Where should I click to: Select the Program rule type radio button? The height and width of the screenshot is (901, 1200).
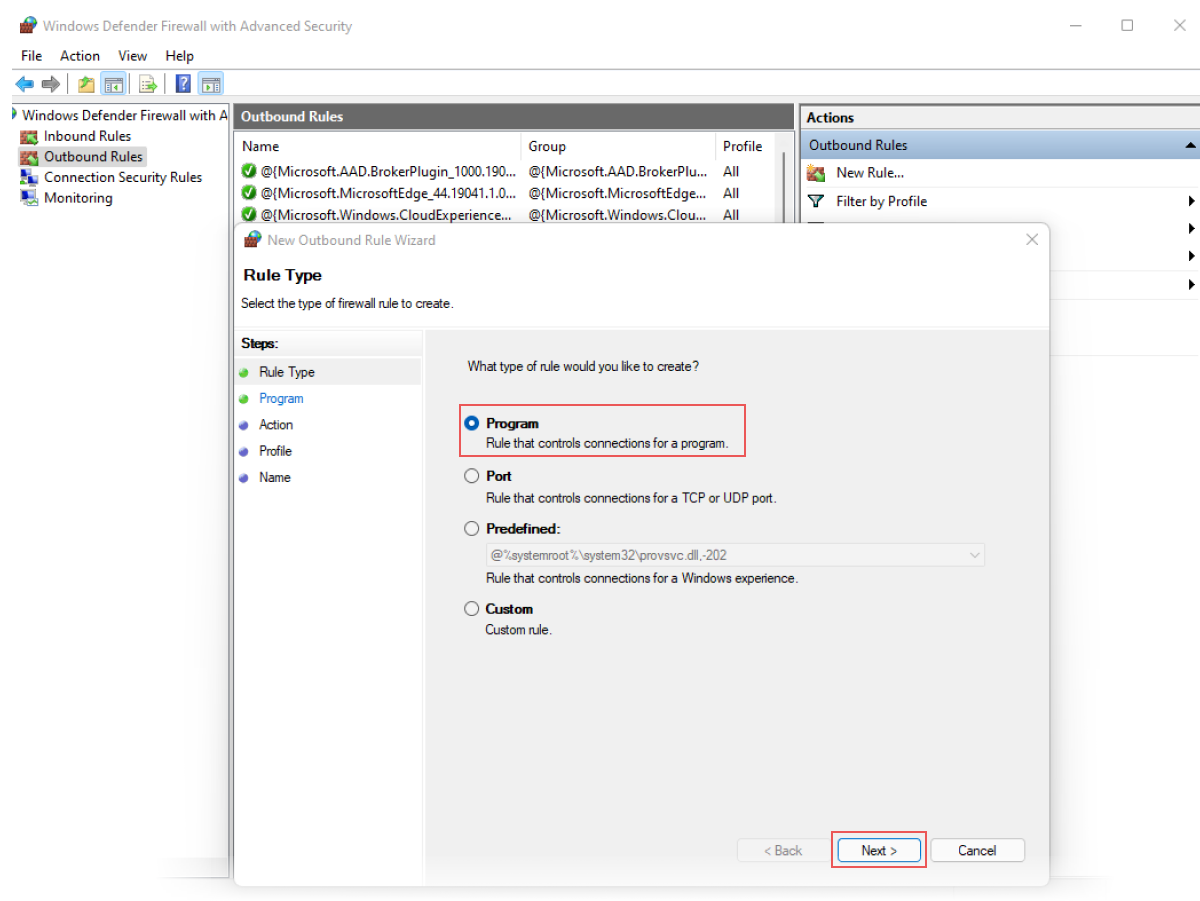[x=471, y=421]
